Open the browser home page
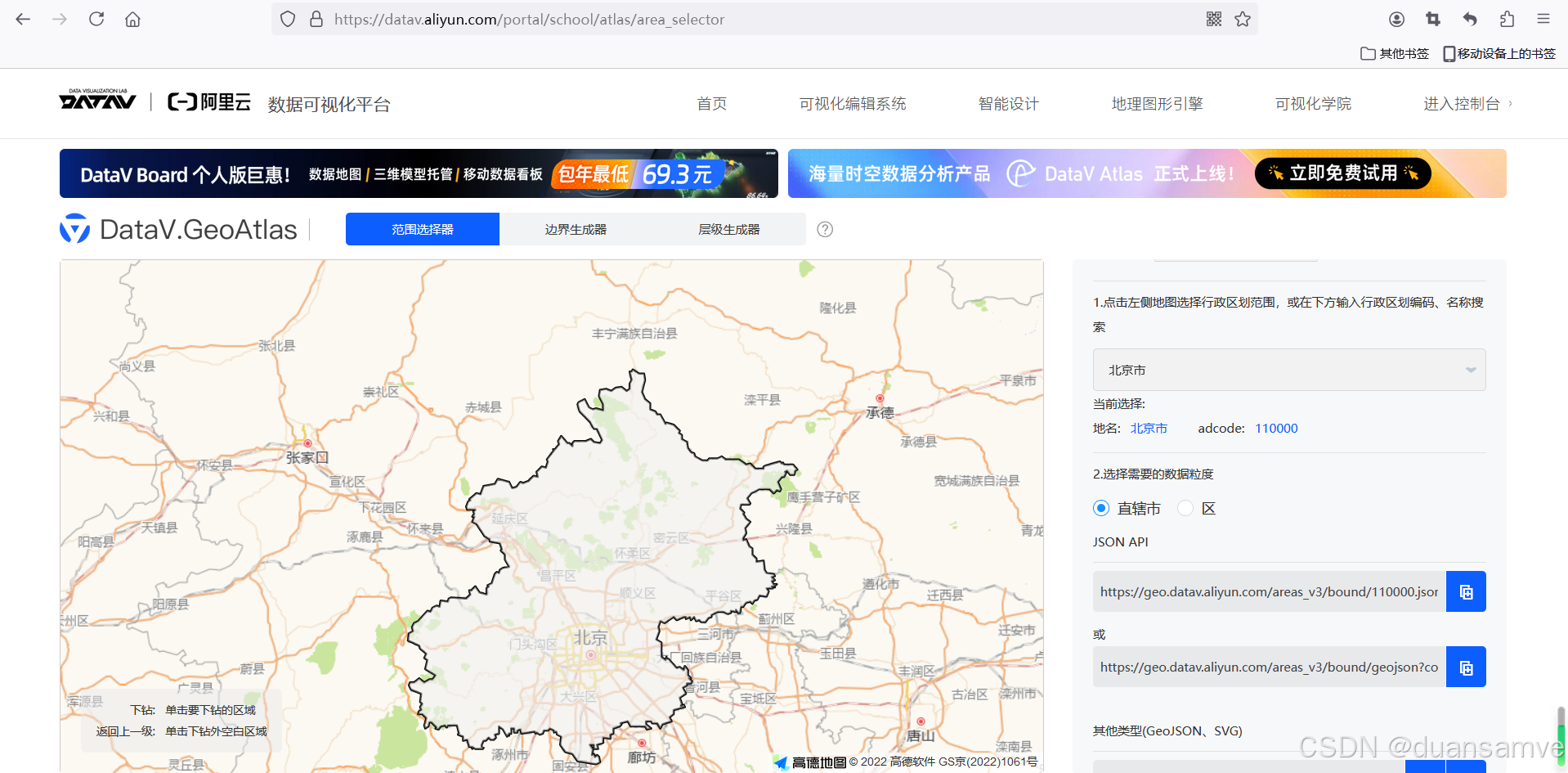The image size is (1568, 773). coord(132,19)
